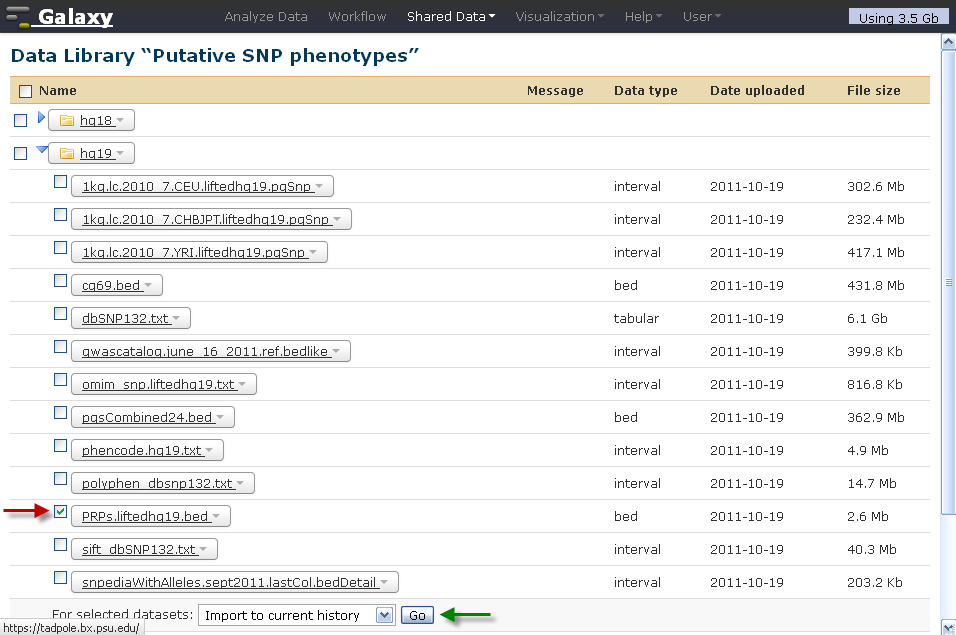Uncheck the PRPs.liftedhg19.bed checkbox
Viewport: 956px width, 635px height.
point(60,511)
